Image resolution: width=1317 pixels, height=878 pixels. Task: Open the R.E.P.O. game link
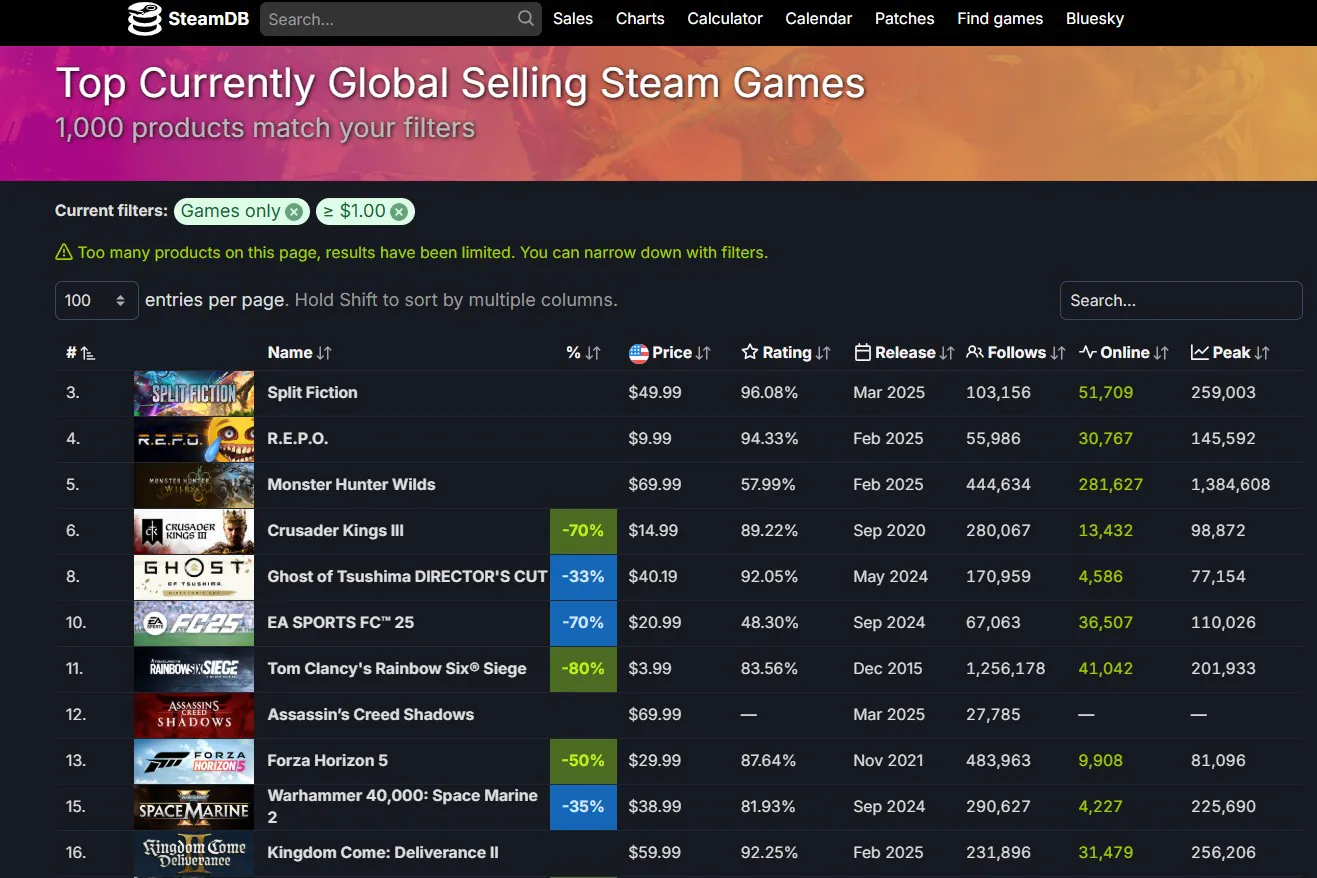pyautogui.click(x=298, y=439)
